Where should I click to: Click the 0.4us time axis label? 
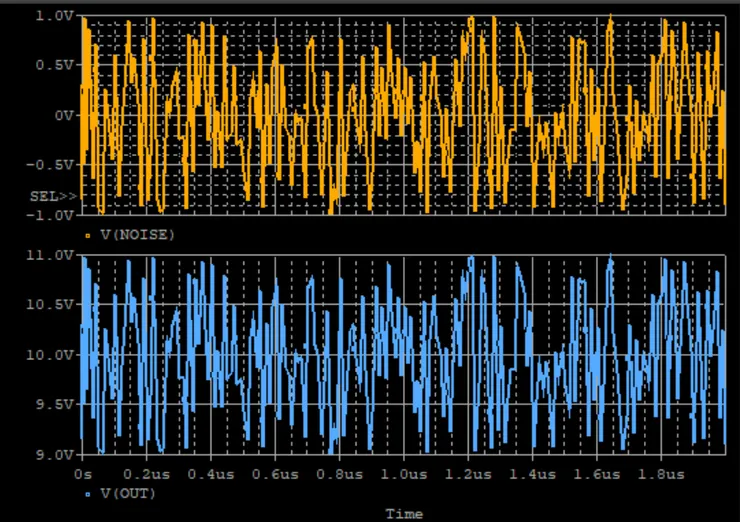pyautogui.click(x=211, y=474)
